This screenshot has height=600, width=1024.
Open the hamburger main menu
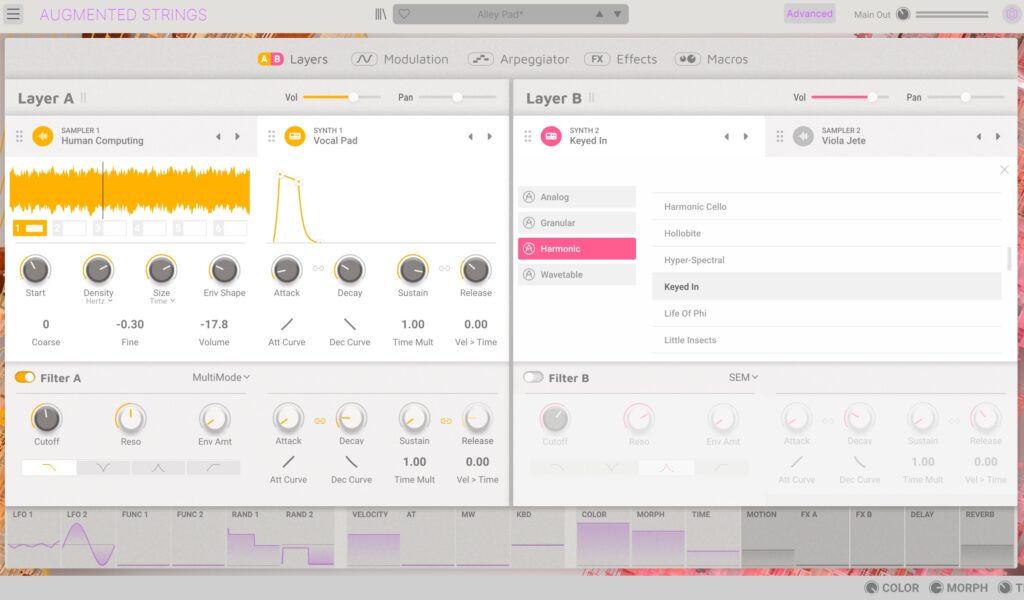pos(13,14)
